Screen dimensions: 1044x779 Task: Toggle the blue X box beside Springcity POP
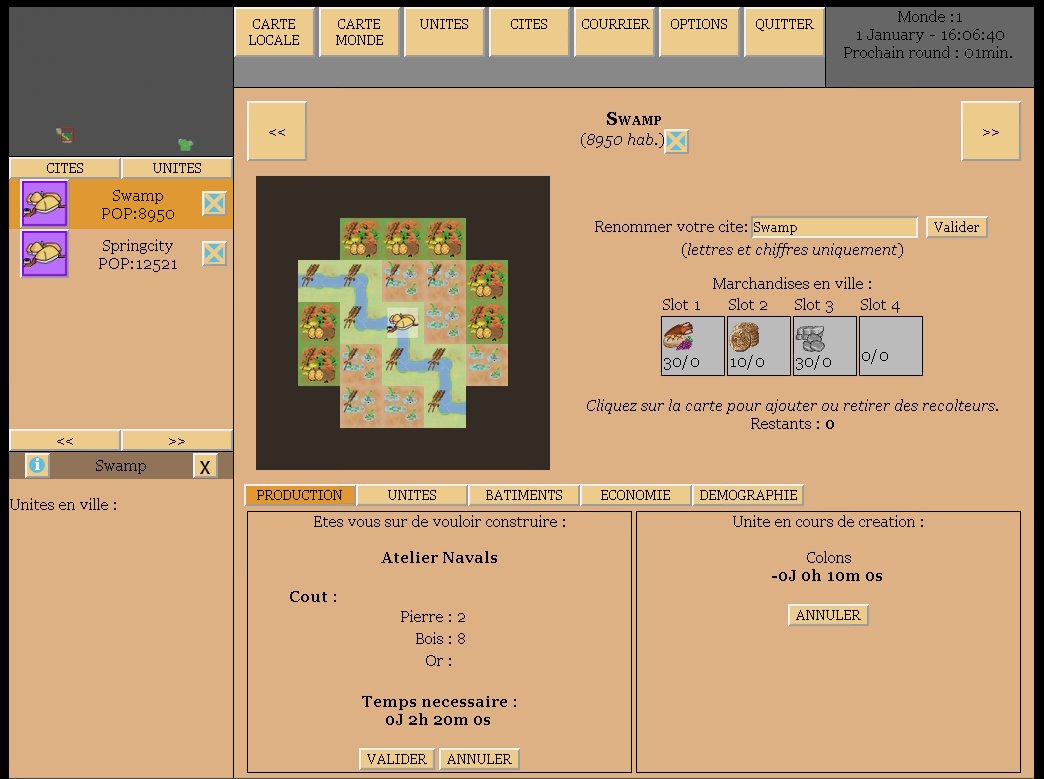tap(214, 253)
